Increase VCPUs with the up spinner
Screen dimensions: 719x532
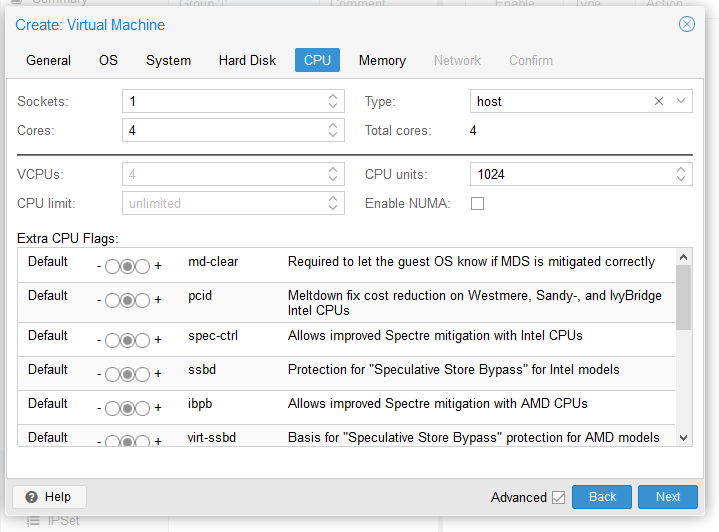pos(333,170)
